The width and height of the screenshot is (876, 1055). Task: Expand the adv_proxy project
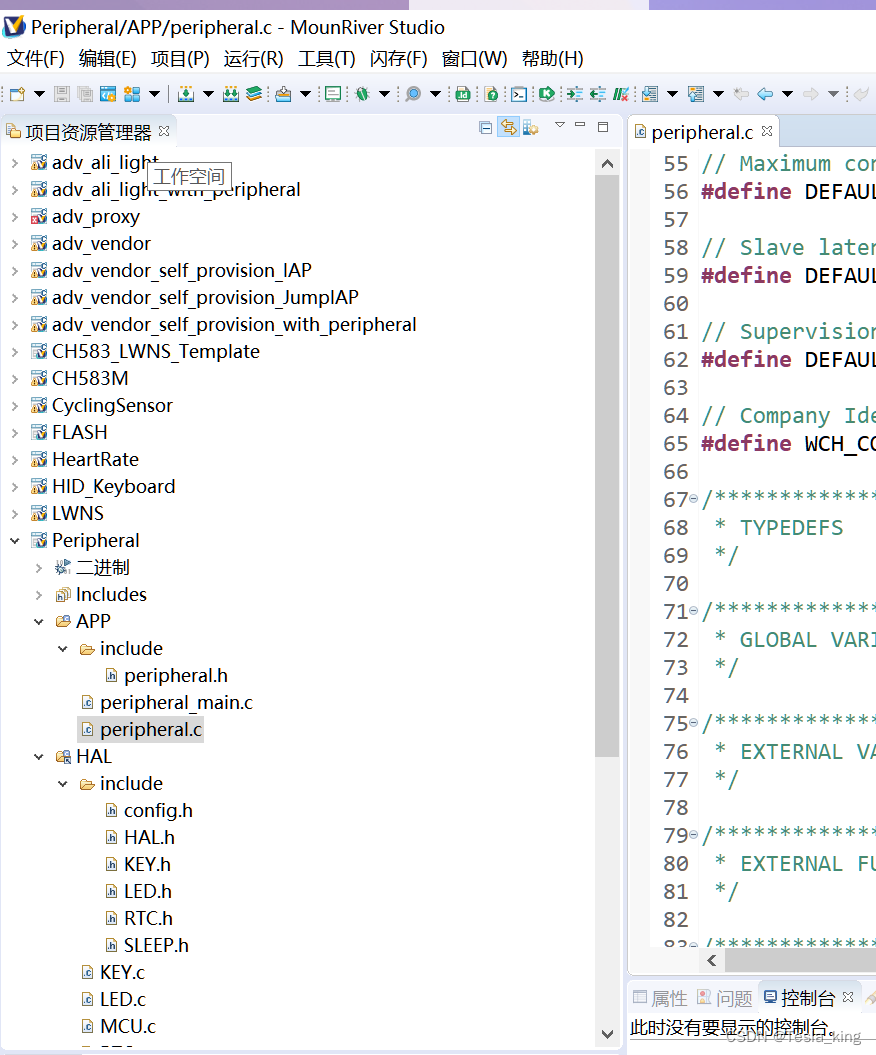(x=15, y=217)
